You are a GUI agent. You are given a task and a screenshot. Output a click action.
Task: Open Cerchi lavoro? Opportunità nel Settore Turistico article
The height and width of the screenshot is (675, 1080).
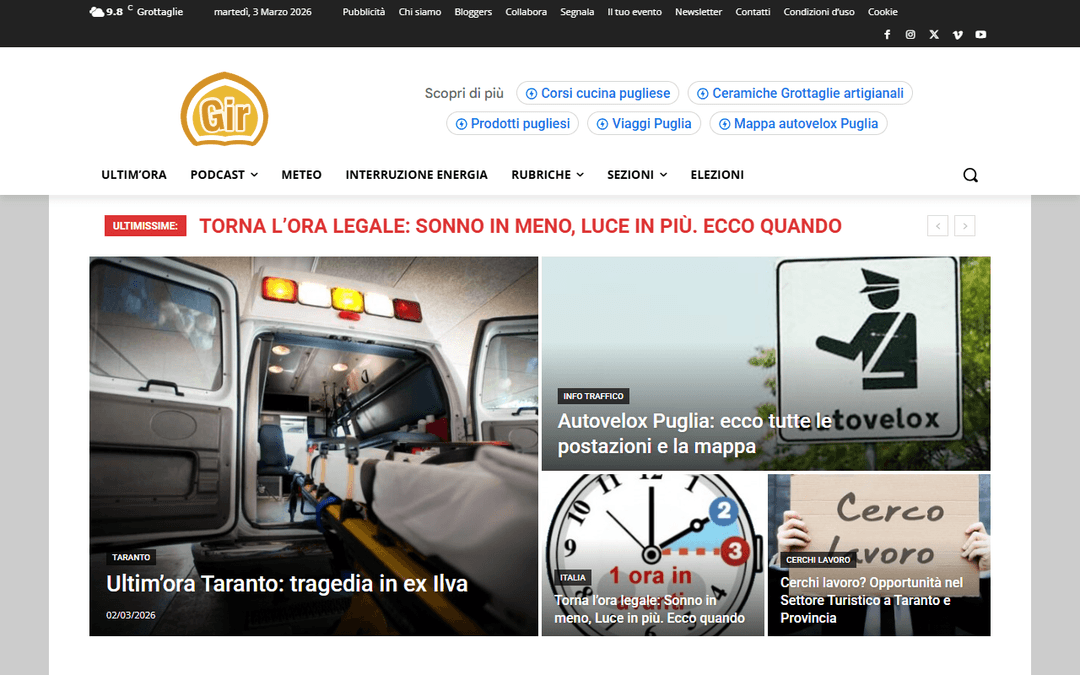871,600
